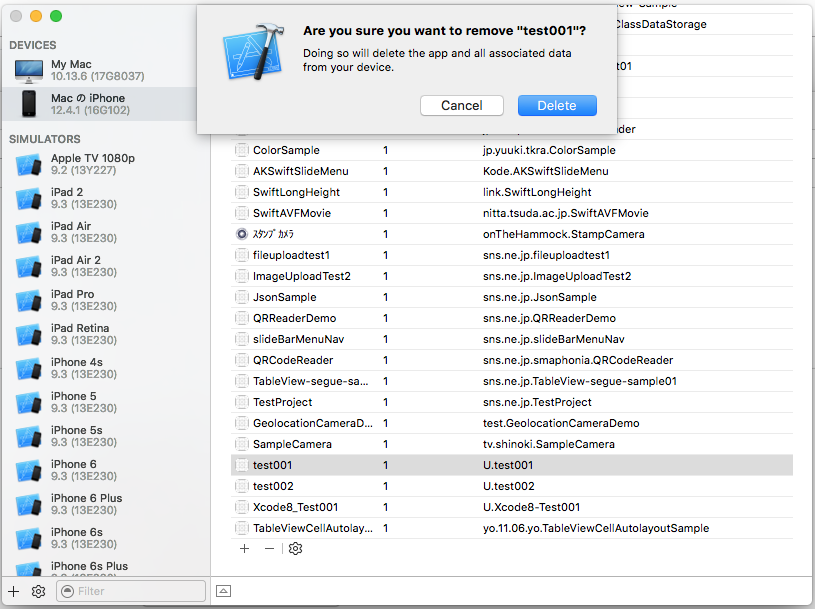815x609 pixels.
Task: Add an installed app with the plus button
Action: [244, 549]
